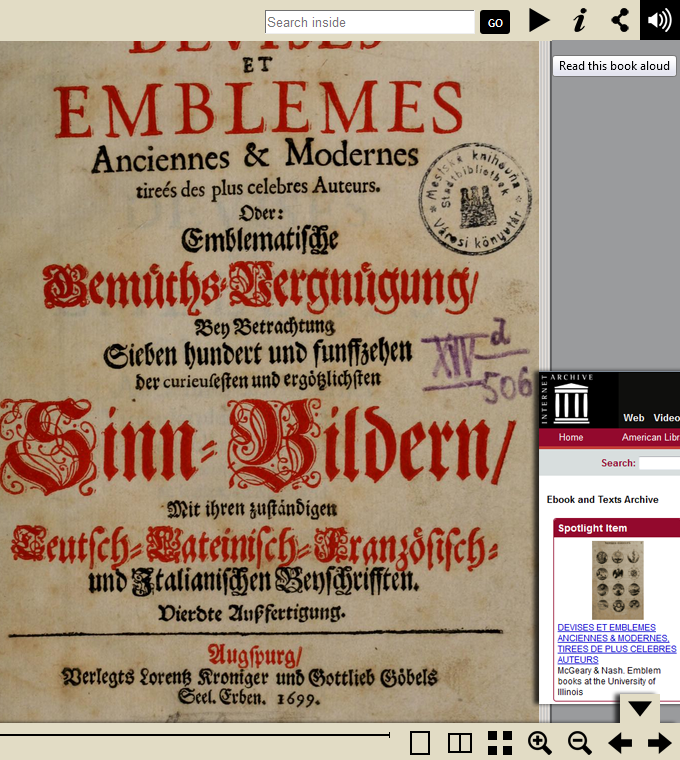This screenshot has width=680, height=760.
Task: Focus the Search inside text field
Action: (369, 22)
